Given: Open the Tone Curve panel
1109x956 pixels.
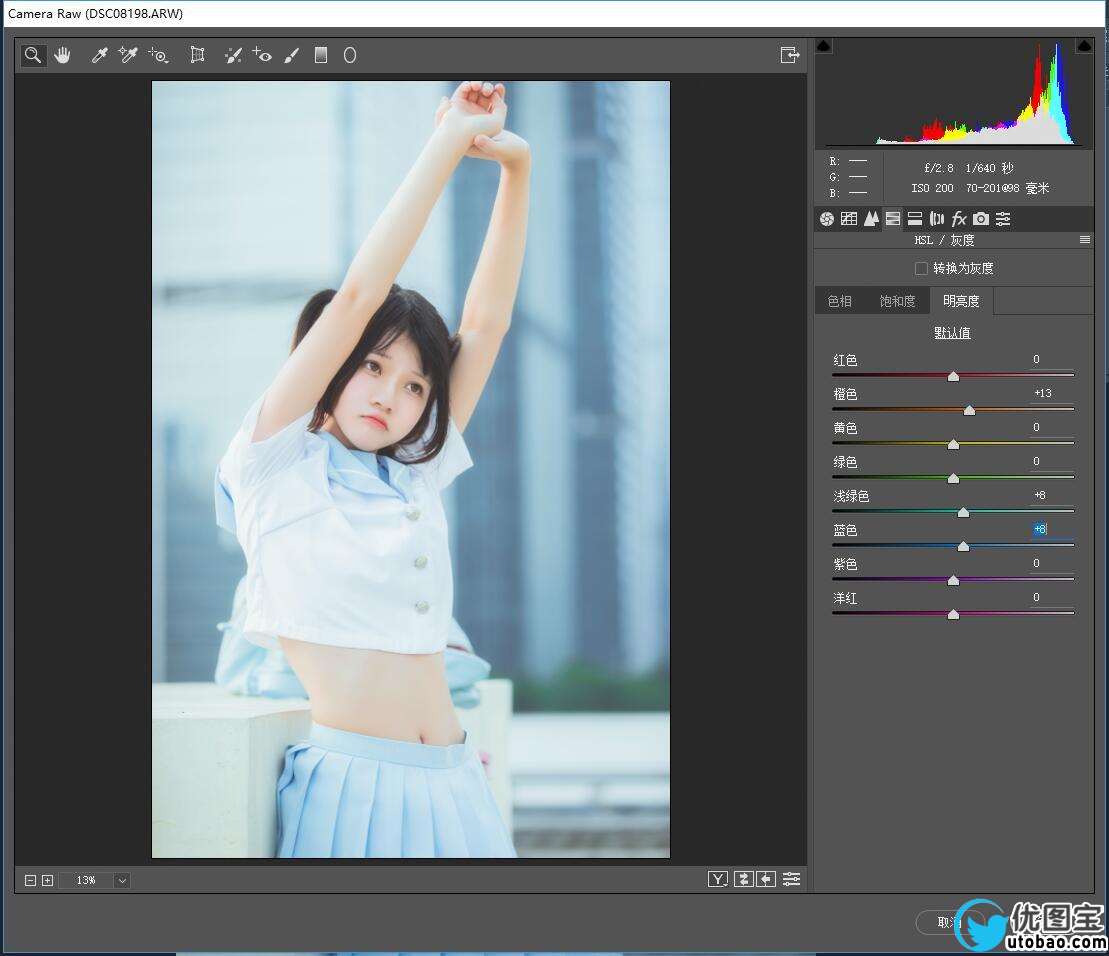Looking at the screenshot, I should point(849,219).
